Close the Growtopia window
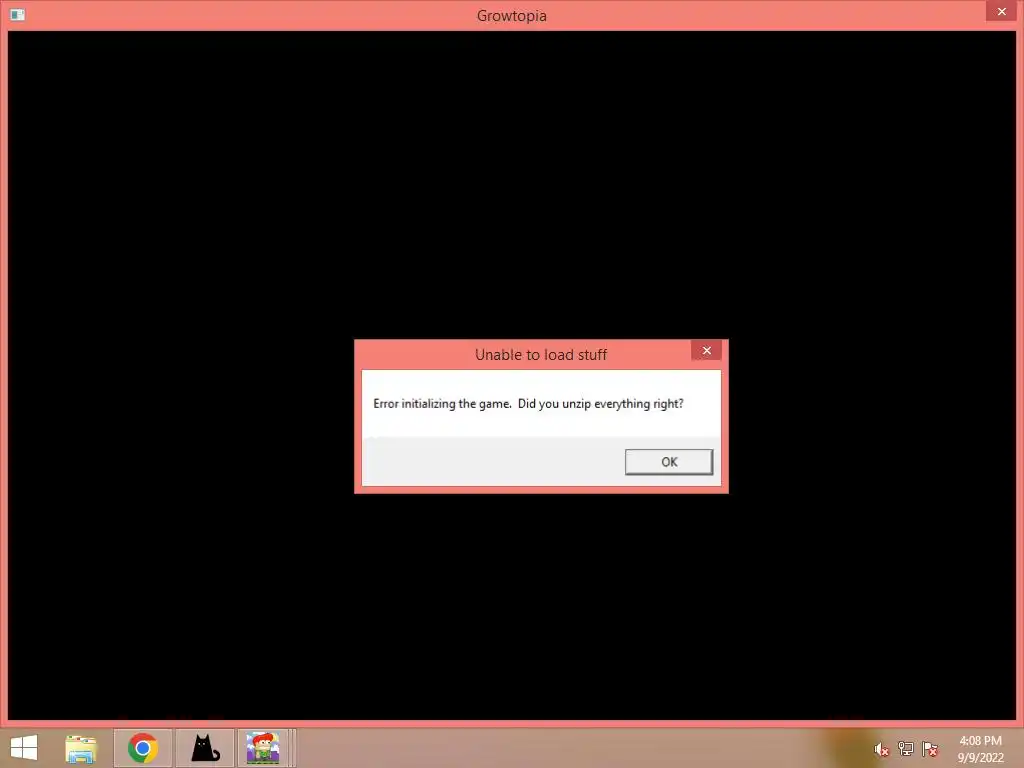1024x768 pixels. click(1001, 11)
